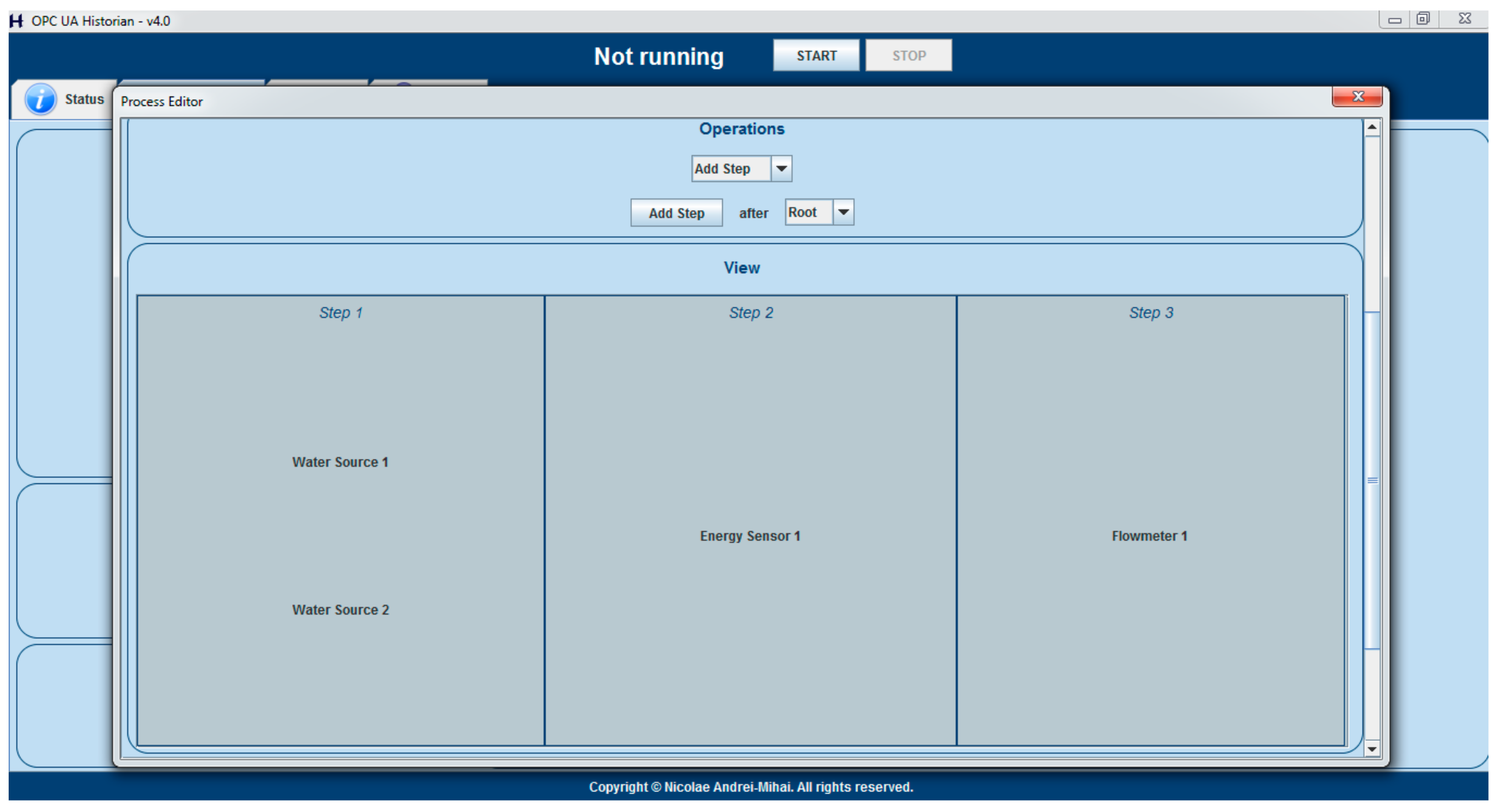Click the Add Step button before 'after'

point(676,213)
